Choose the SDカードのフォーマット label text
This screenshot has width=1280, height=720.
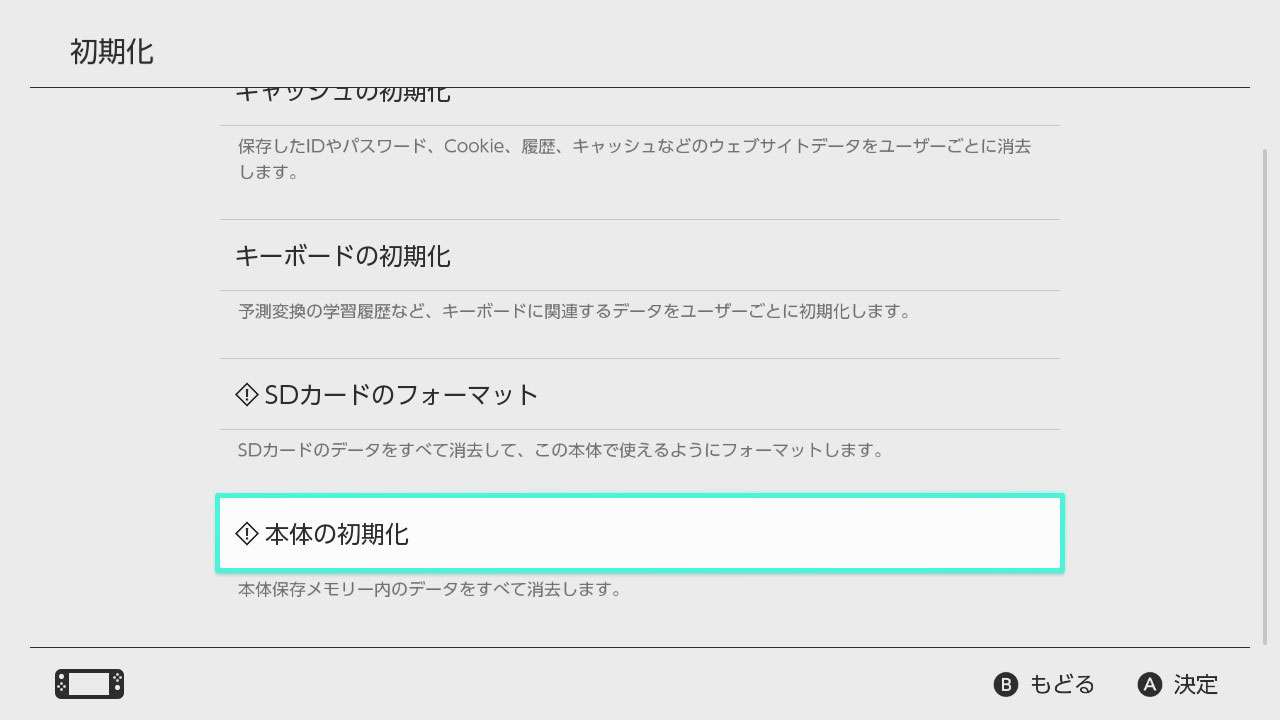pyautogui.click(x=401, y=395)
